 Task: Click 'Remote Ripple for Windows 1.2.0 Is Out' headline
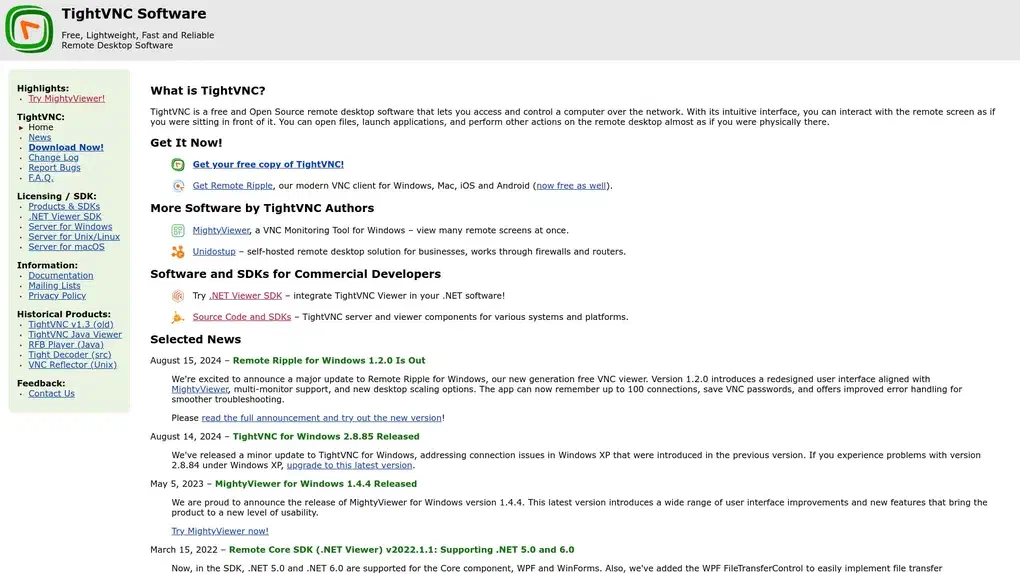(329, 361)
